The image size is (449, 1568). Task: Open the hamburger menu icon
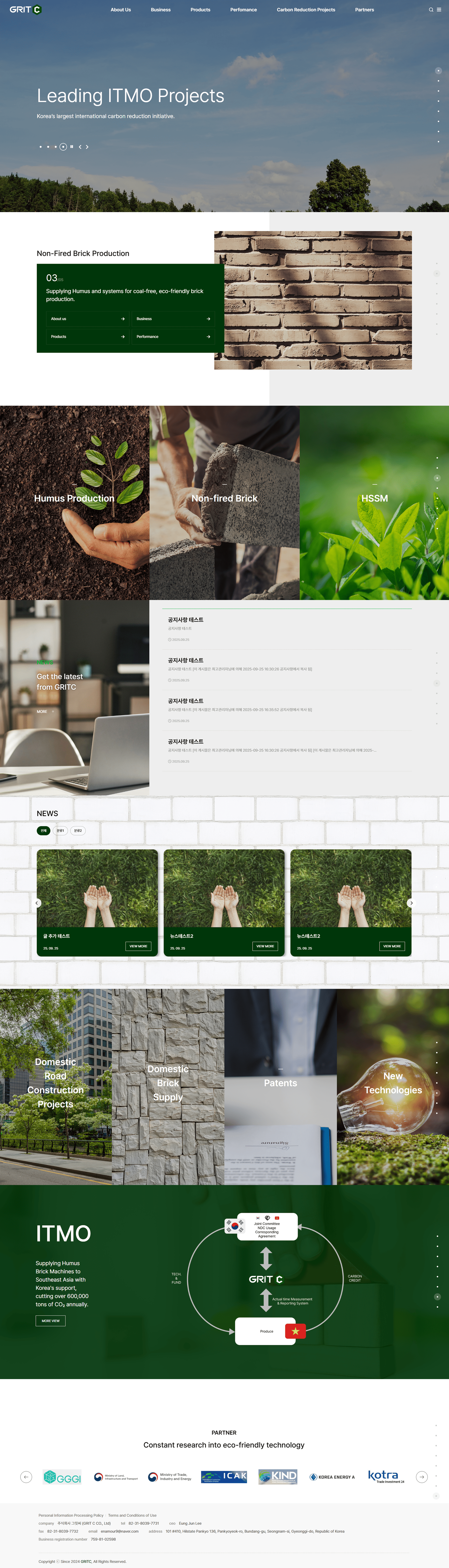click(439, 10)
